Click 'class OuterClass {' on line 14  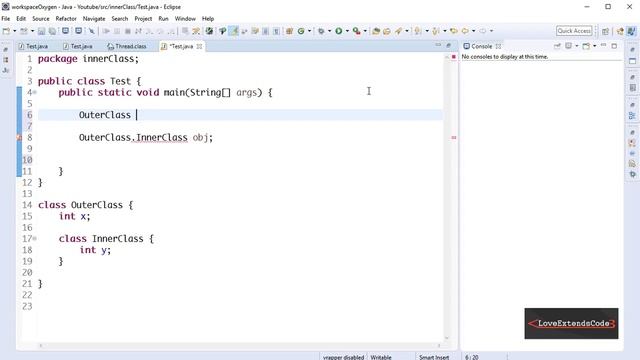pos(85,205)
